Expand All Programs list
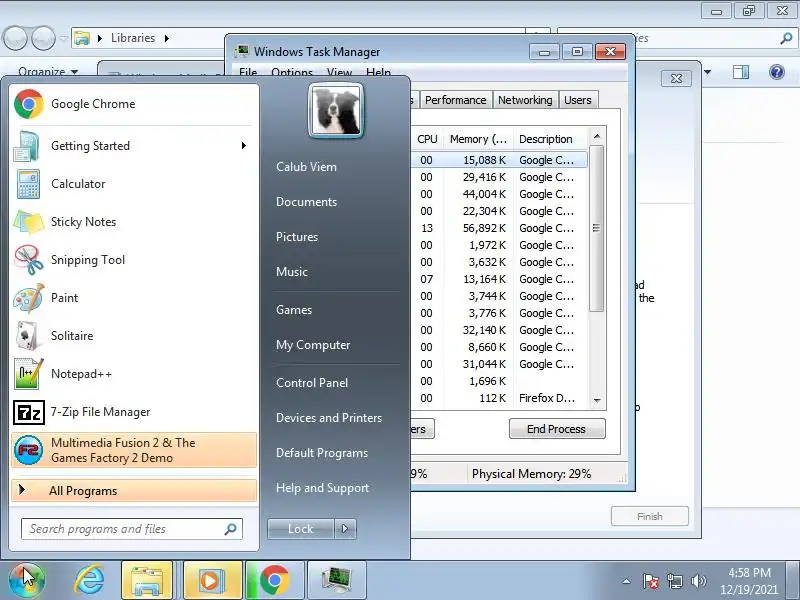Image resolution: width=800 pixels, height=600 pixels. coord(134,491)
